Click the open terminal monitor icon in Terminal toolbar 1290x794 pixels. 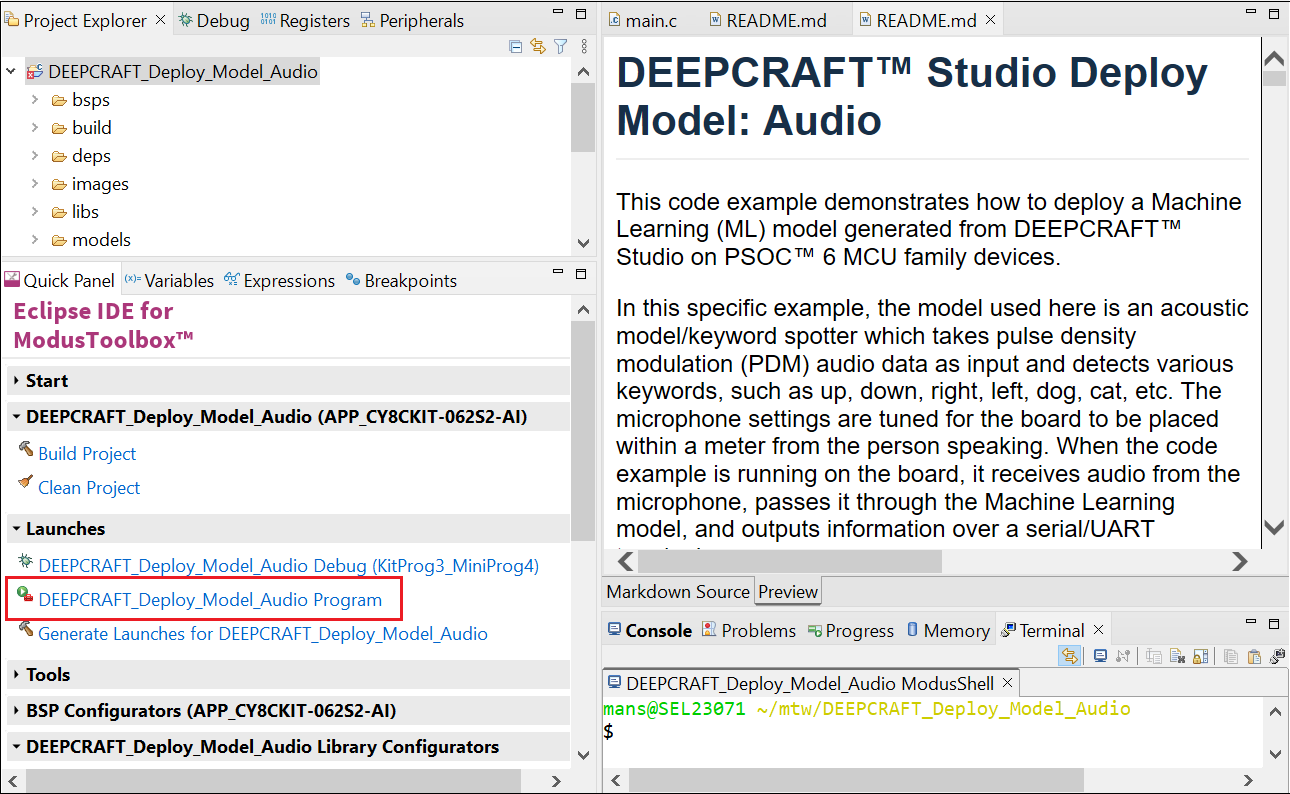click(x=1100, y=656)
